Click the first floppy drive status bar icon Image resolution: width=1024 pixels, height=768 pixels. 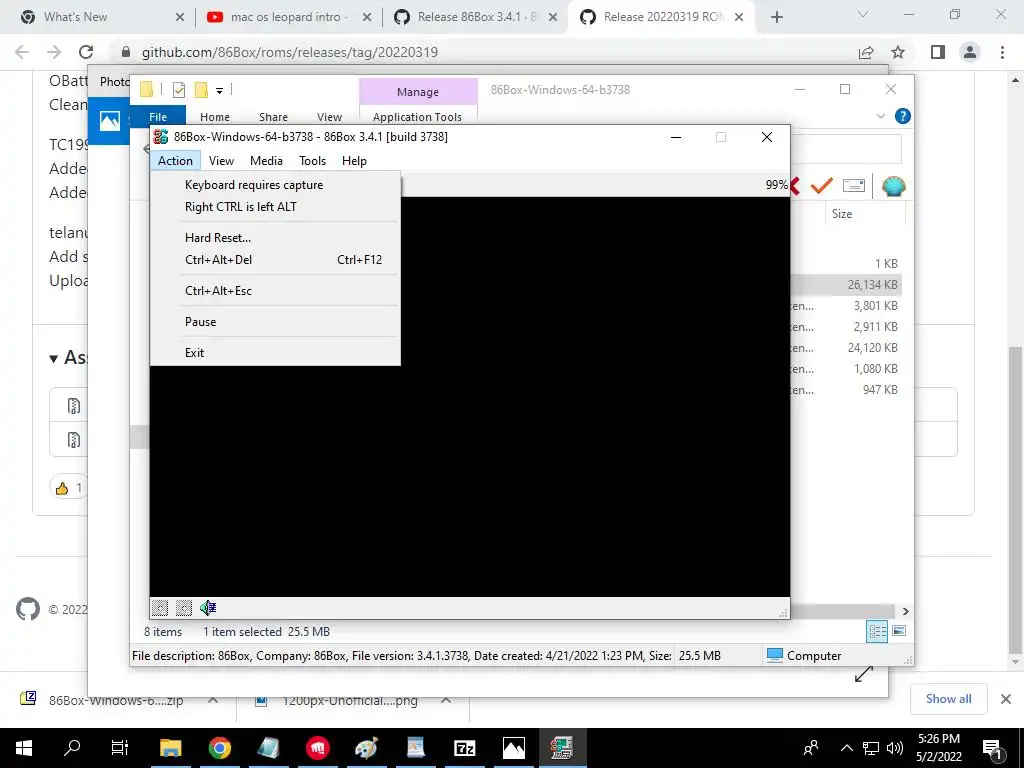pos(160,608)
